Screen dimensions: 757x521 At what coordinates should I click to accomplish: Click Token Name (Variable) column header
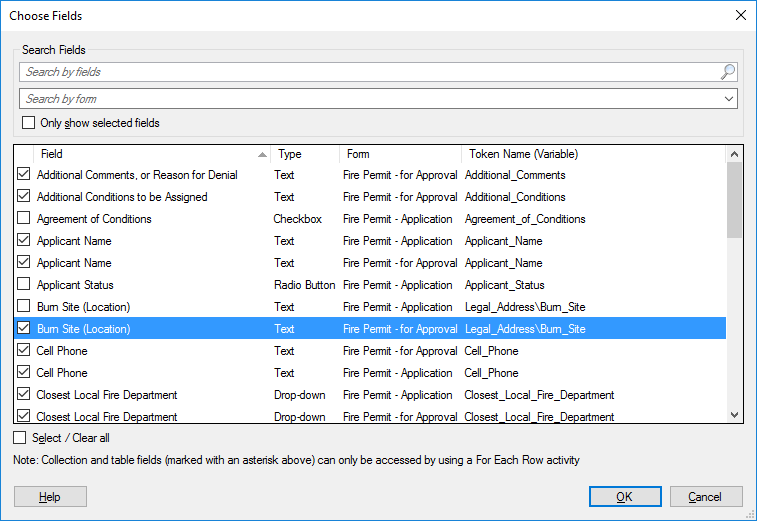tap(593, 154)
